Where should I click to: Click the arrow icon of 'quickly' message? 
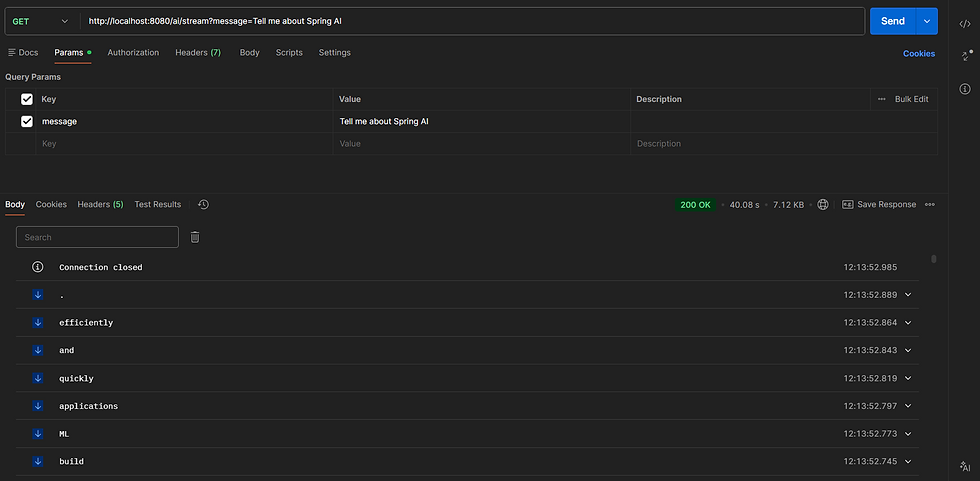coord(38,378)
